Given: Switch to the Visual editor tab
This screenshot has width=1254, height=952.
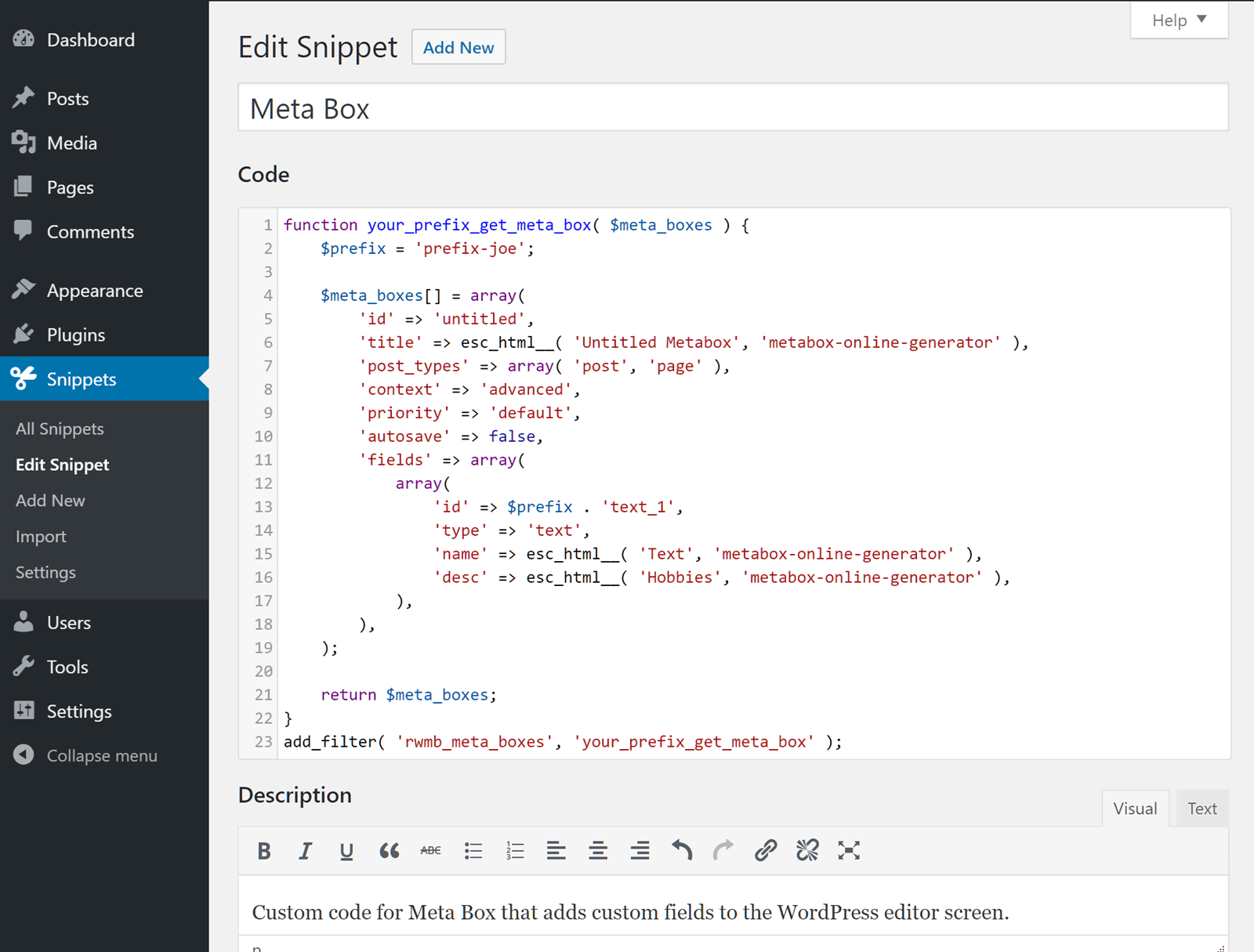Looking at the screenshot, I should pyautogui.click(x=1135, y=809).
